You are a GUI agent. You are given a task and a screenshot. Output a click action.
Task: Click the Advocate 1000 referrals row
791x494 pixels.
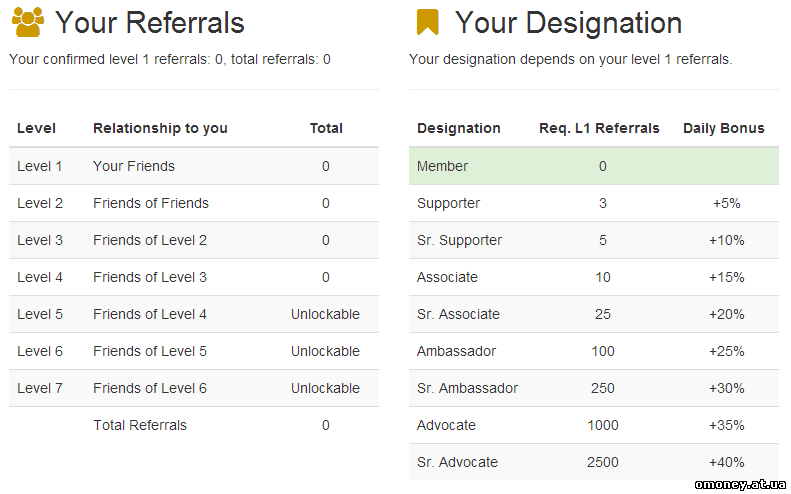click(594, 425)
